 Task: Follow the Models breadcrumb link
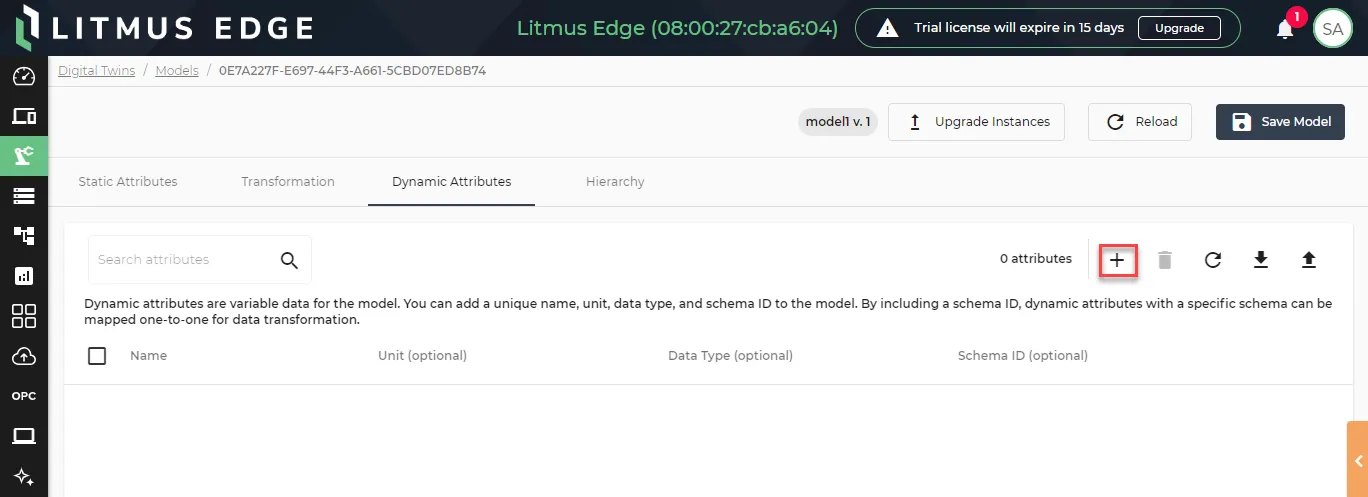coord(177,71)
